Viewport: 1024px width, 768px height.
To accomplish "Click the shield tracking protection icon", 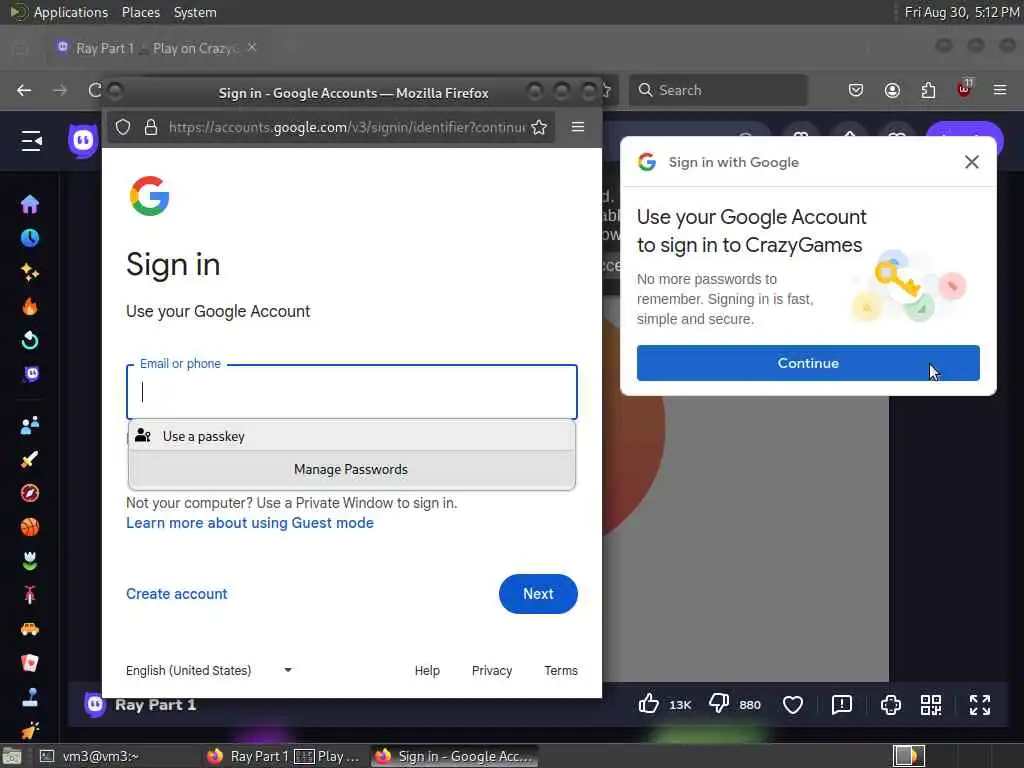I will pyautogui.click(x=123, y=127).
